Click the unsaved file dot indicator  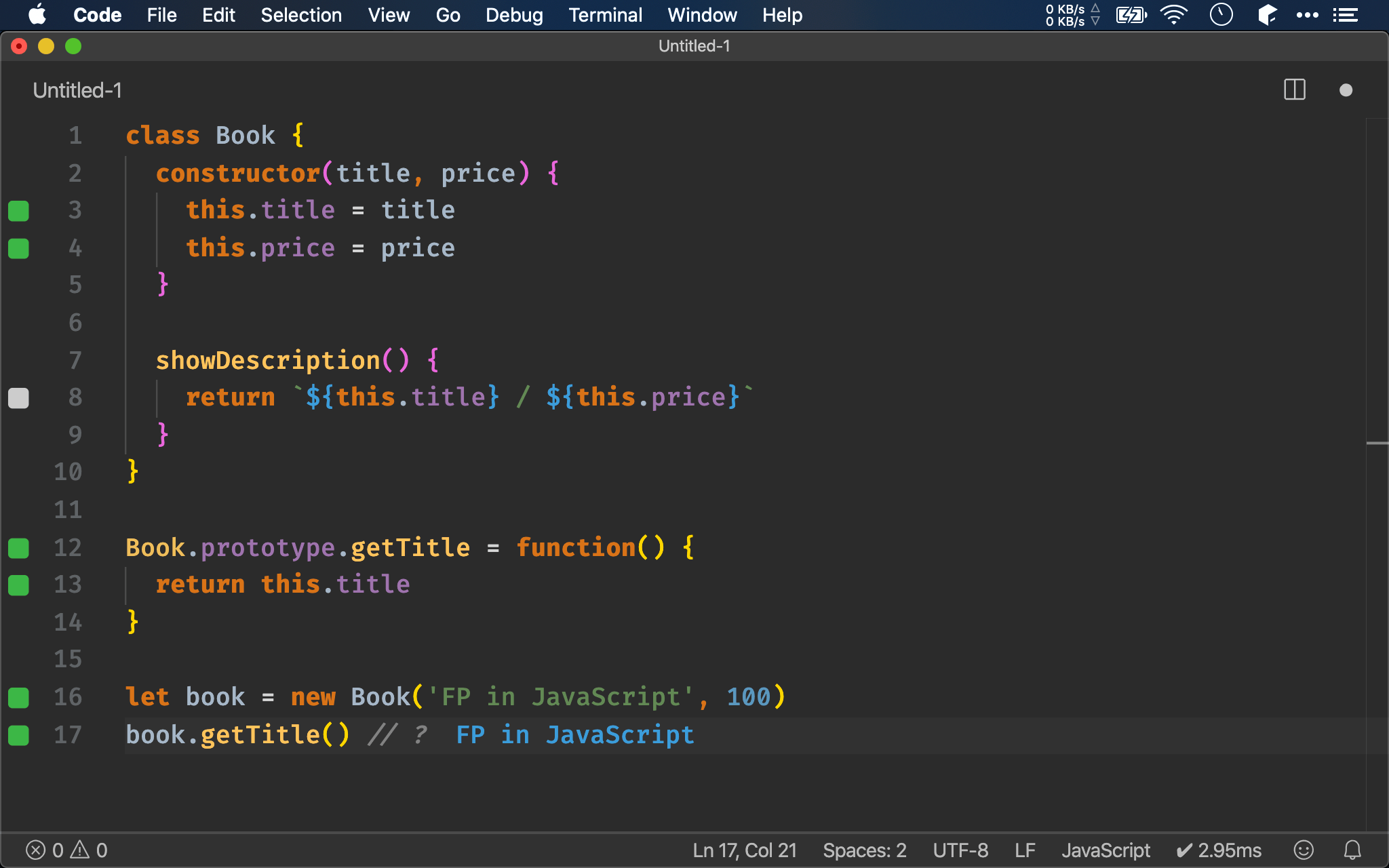pos(1346,90)
